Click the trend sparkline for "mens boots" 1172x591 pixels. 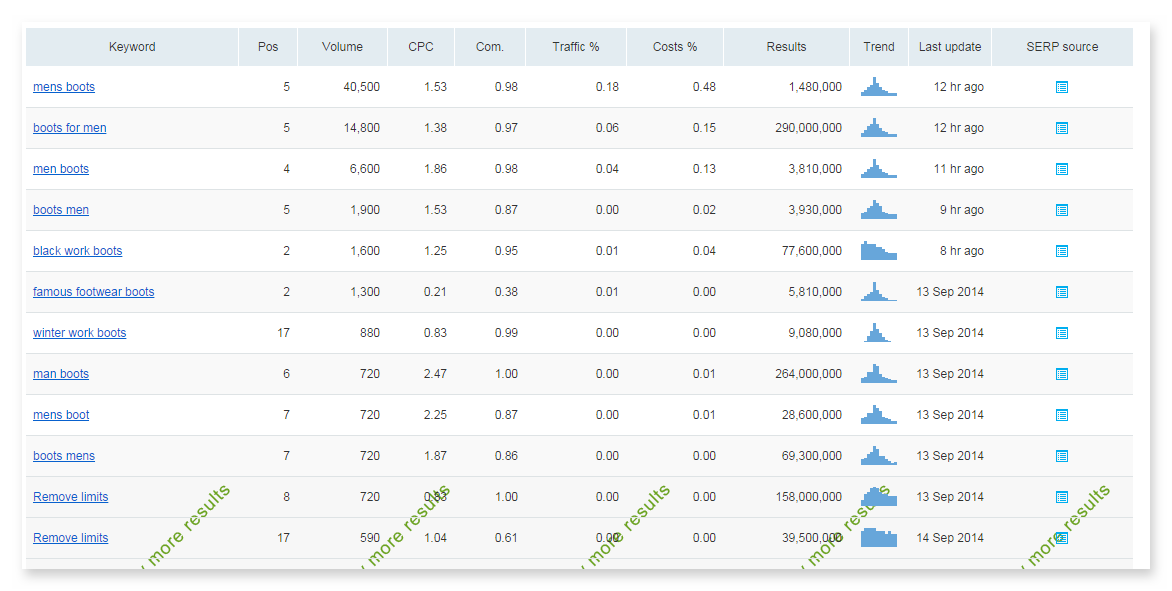(879, 87)
